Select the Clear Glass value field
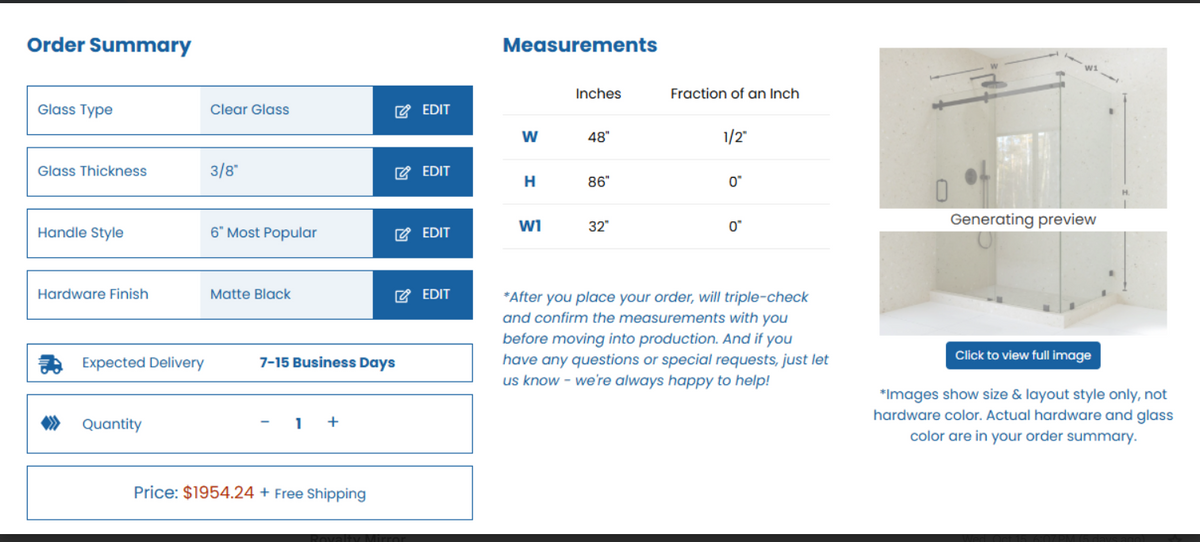 (286, 110)
